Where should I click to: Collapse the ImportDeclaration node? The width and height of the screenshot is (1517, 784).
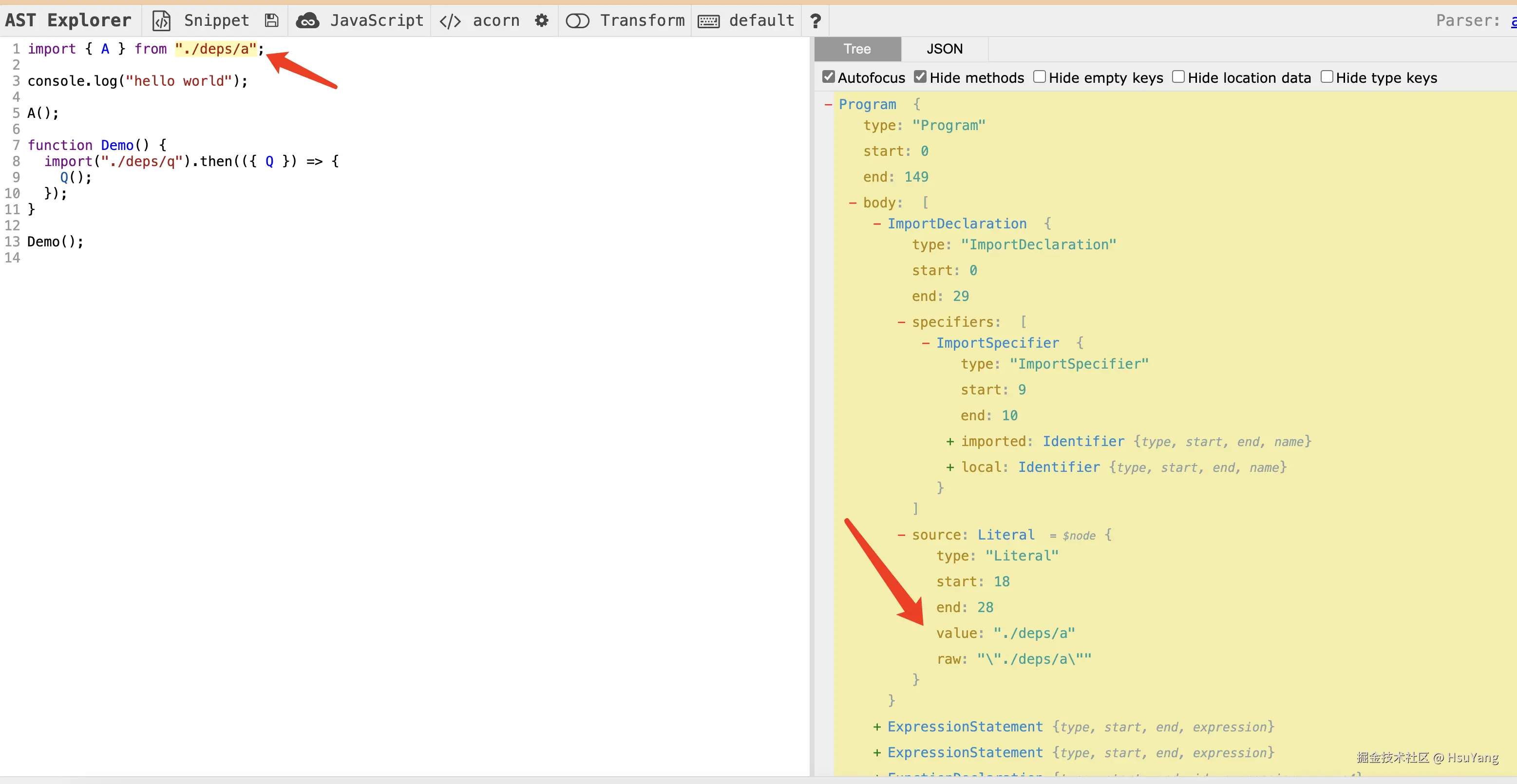click(877, 224)
